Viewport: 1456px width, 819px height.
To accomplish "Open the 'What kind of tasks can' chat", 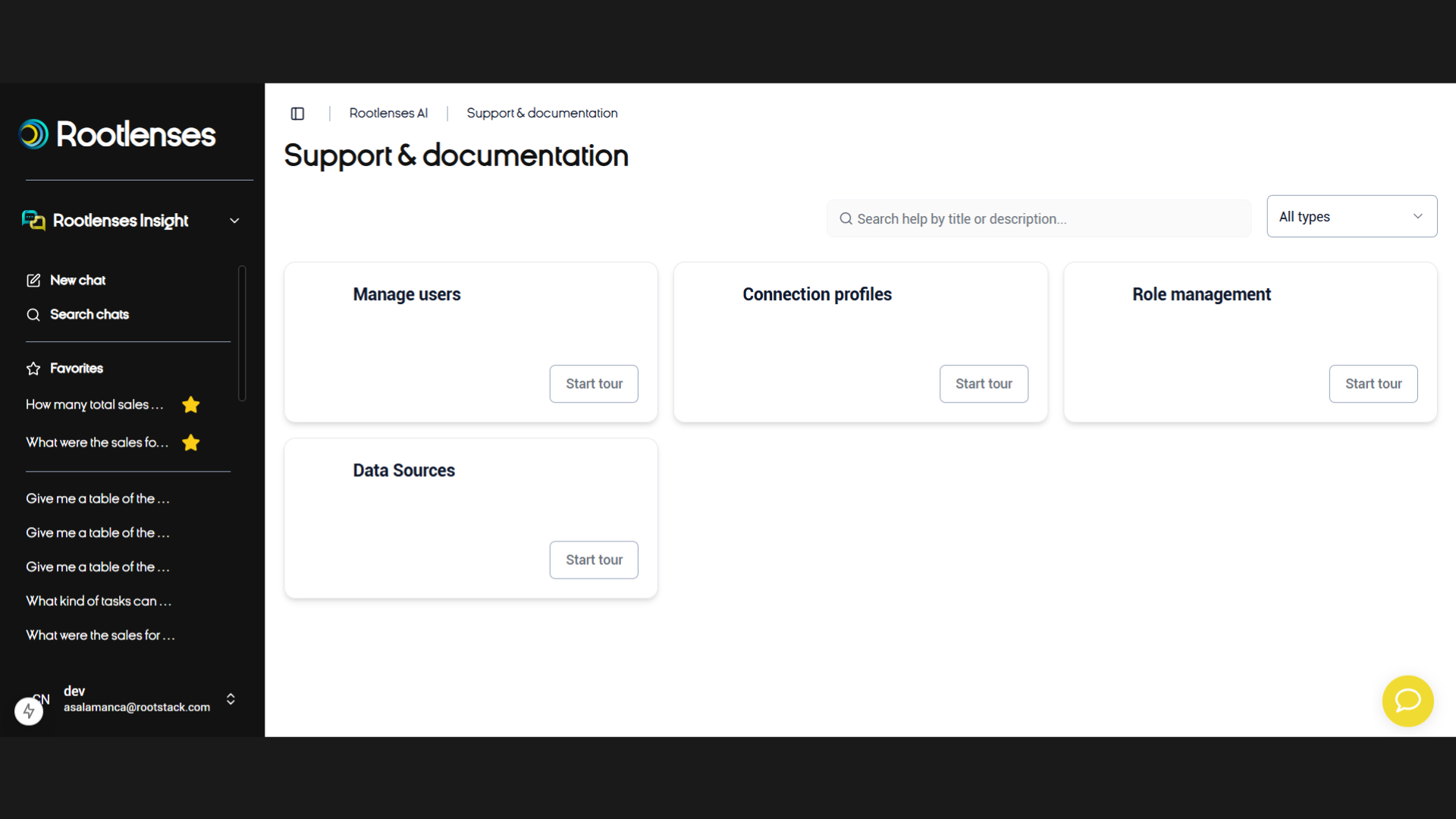I will tap(99, 601).
